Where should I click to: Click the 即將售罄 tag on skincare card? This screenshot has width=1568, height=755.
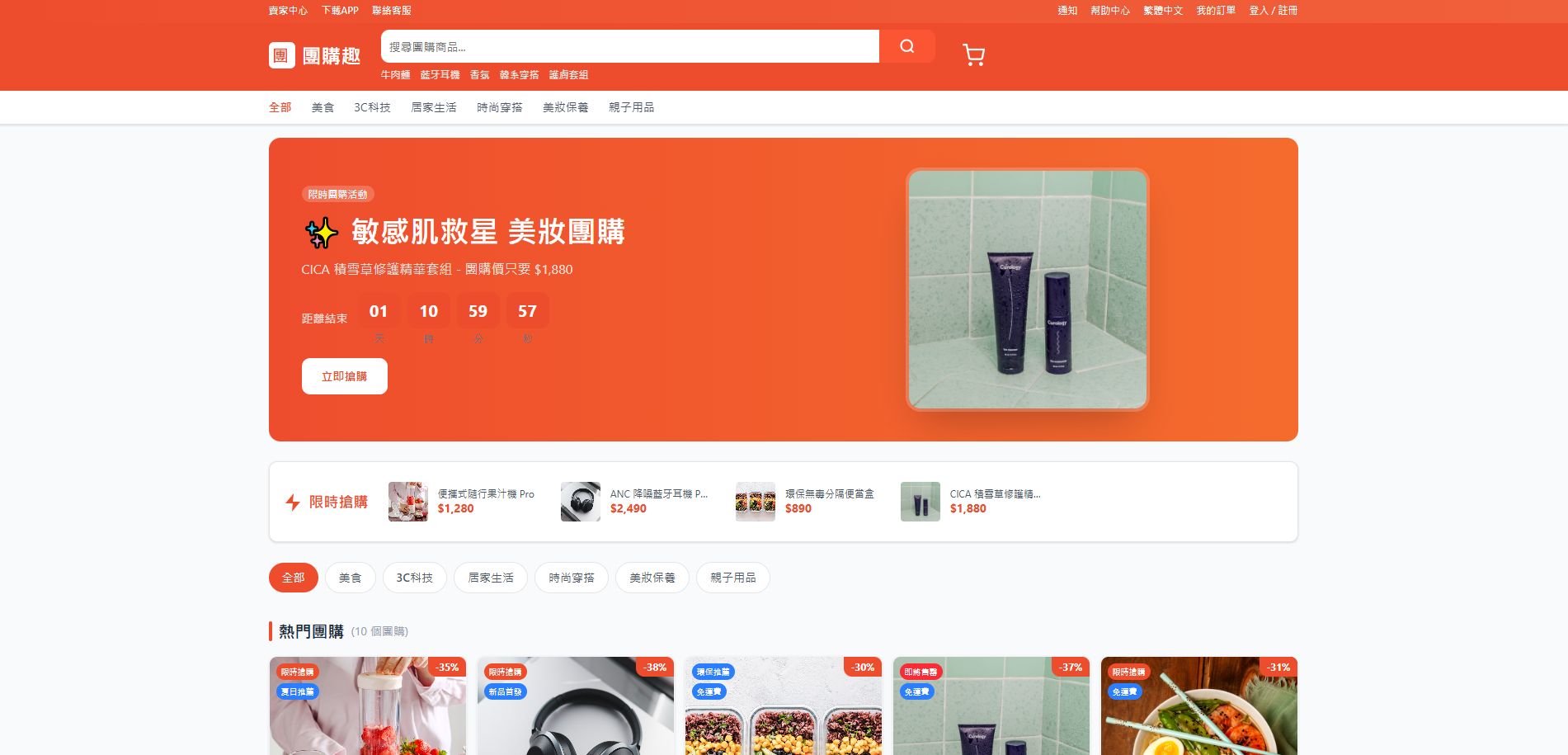point(921,672)
